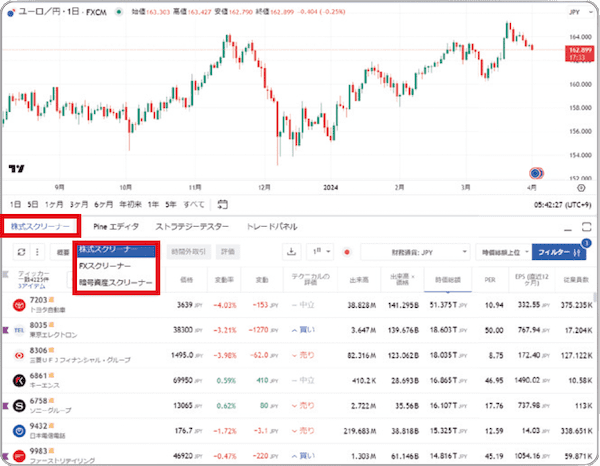Sort by the 時価総額 column header
Viewport: 600px width, 466px height.
pos(448,280)
